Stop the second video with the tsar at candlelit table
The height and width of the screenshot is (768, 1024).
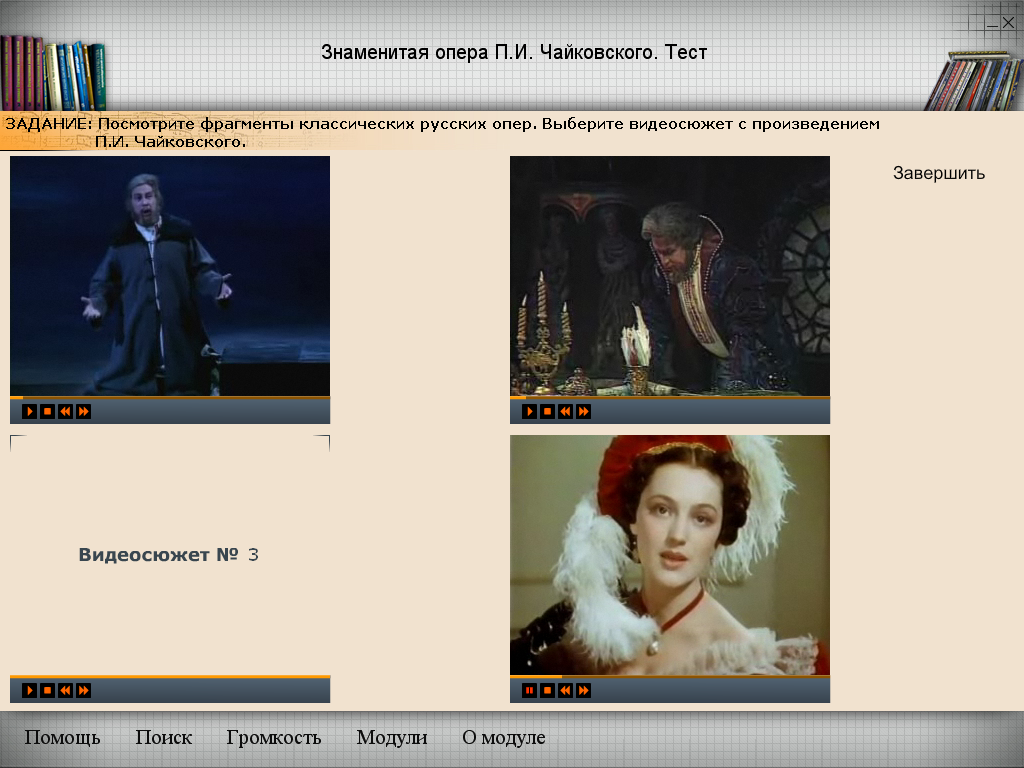click(x=548, y=411)
